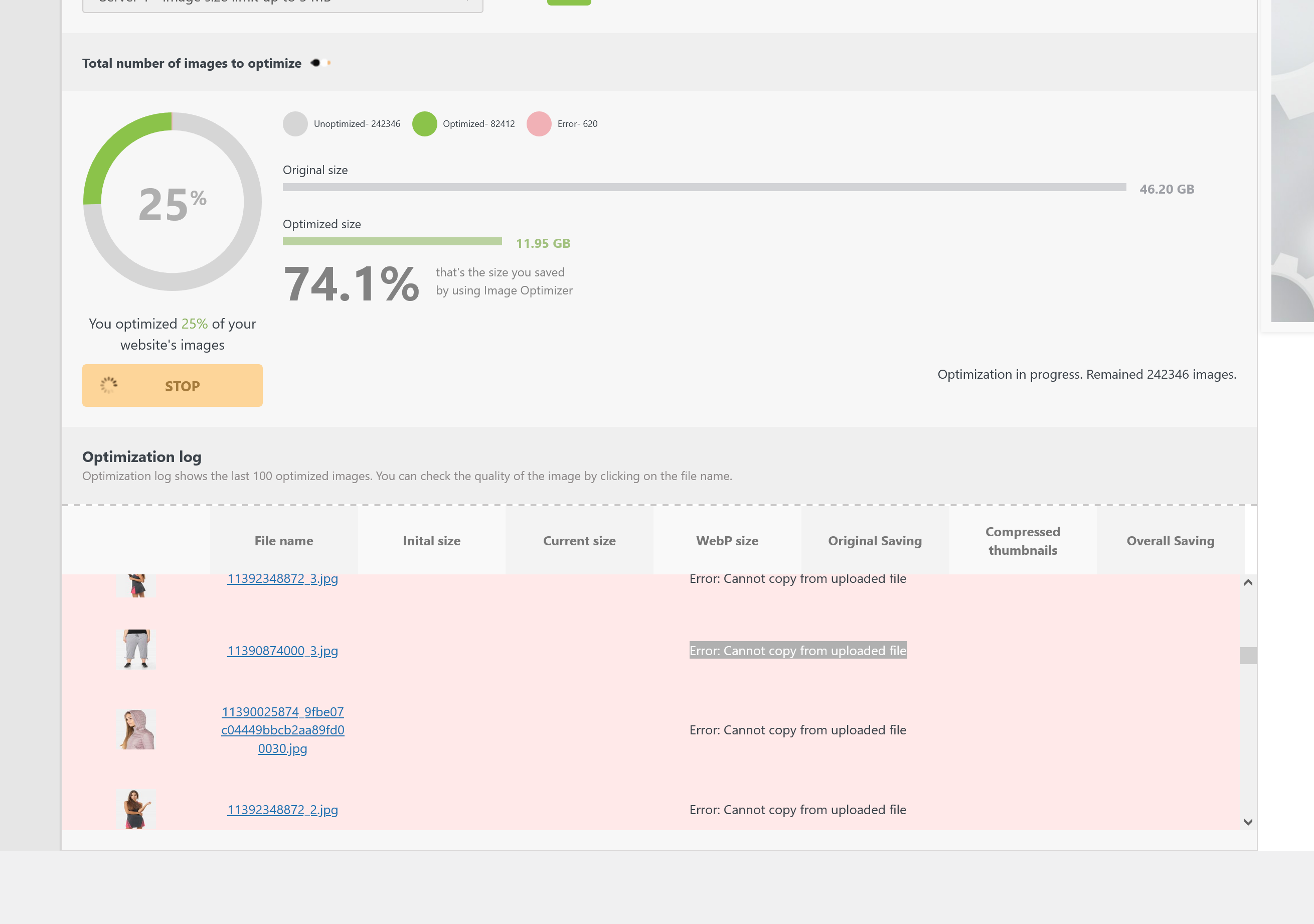The width and height of the screenshot is (1314, 924).
Task: Click the highlighted error text for 11390874000_3.jpg
Action: point(798,651)
